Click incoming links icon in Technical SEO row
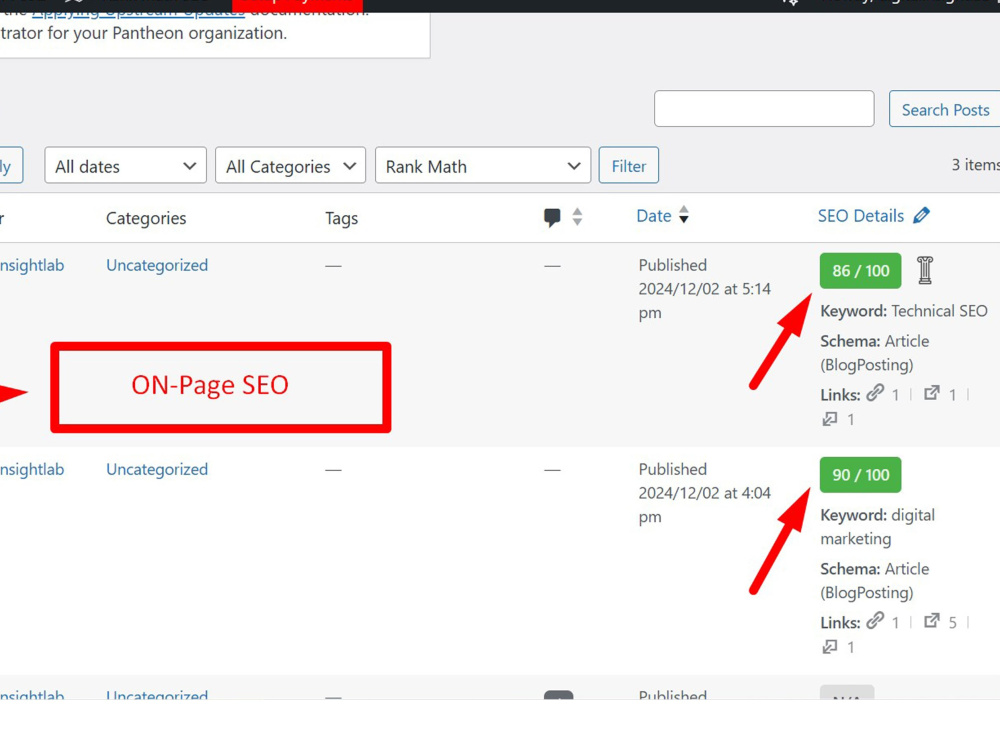This screenshot has width=1000, height=750. coord(830,419)
